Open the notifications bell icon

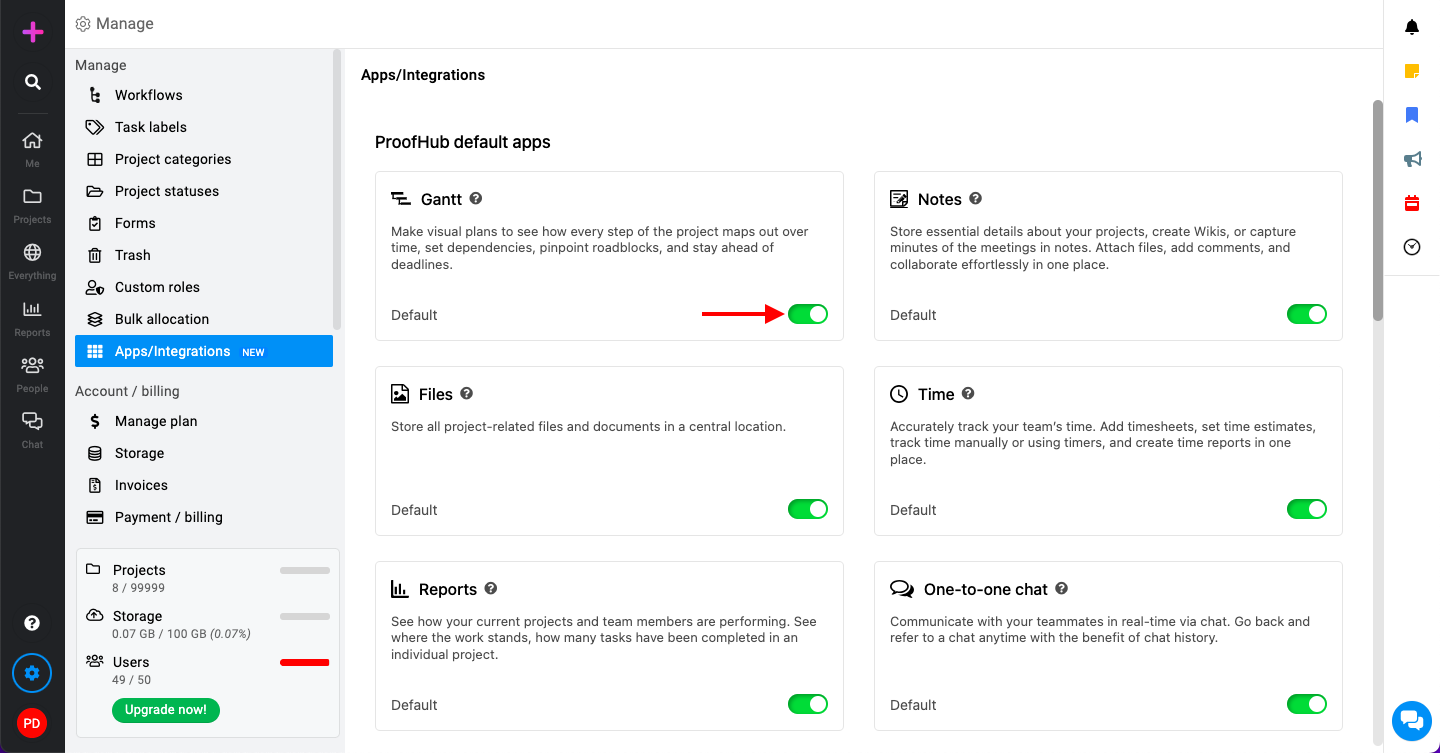pos(1412,27)
